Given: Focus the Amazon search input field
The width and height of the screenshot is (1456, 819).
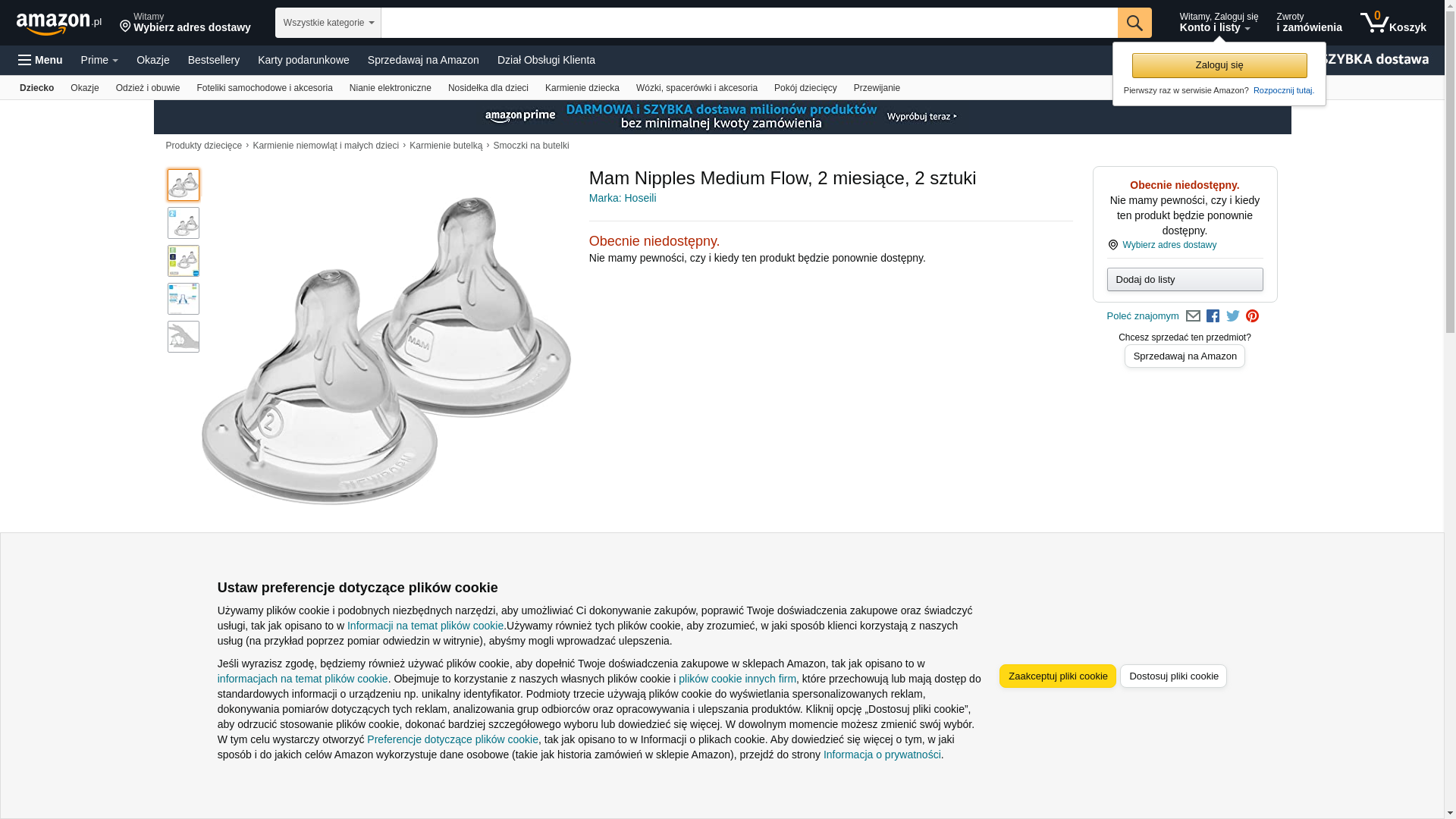Looking at the screenshot, I should (x=749, y=23).
